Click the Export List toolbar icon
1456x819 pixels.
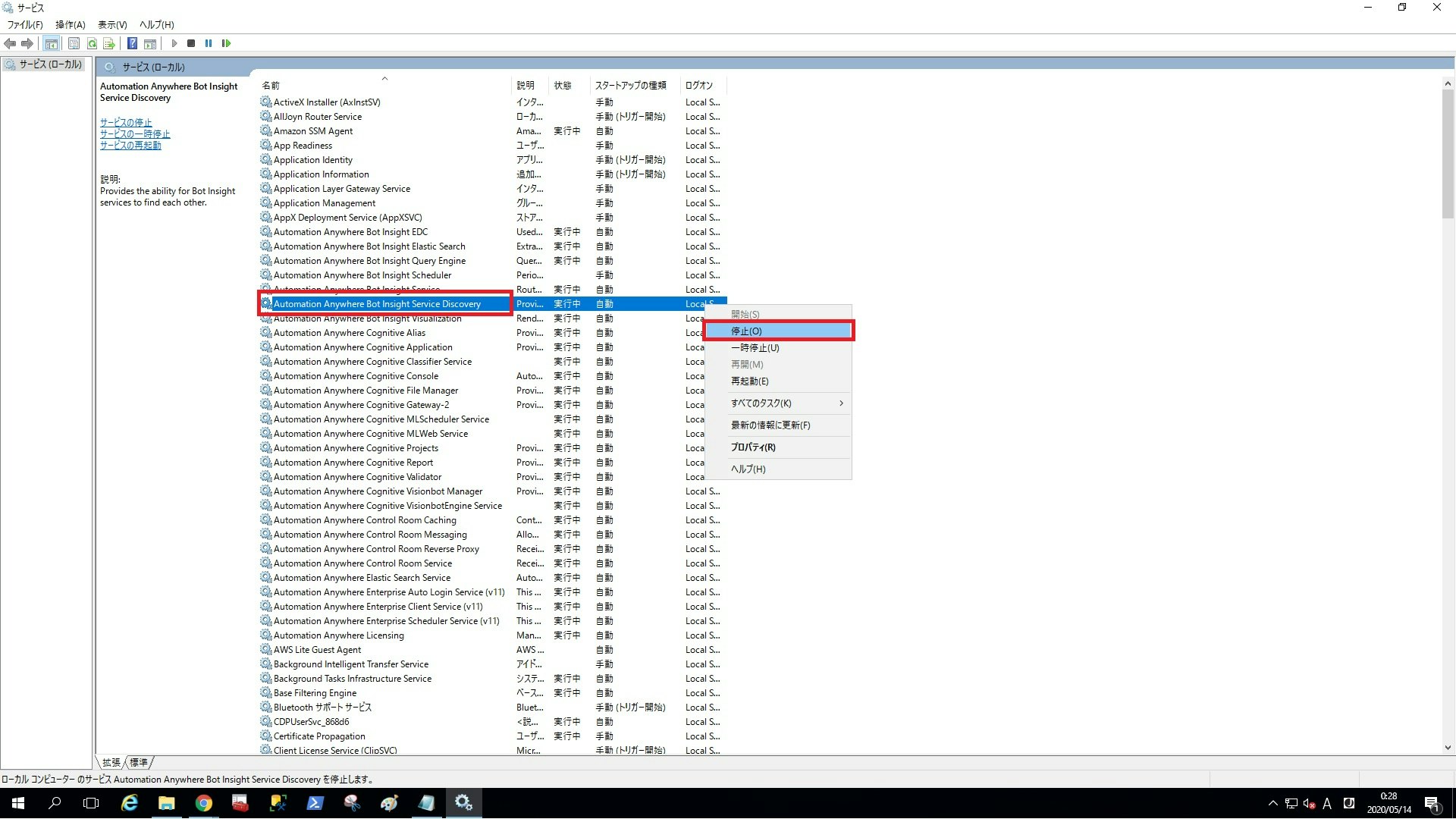pyautogui.click(x=109, y=43)
